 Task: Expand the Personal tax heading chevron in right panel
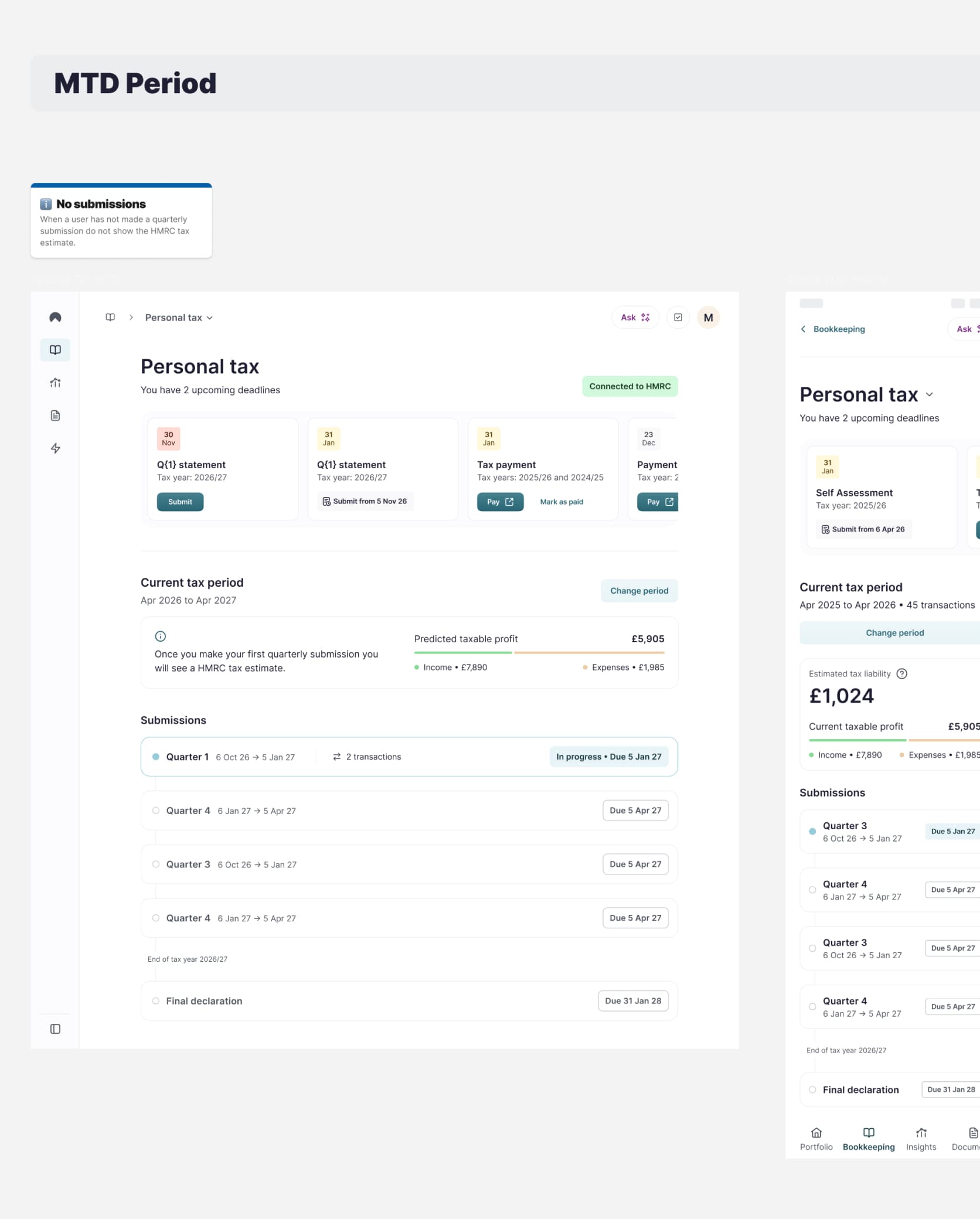coord(930,394)
